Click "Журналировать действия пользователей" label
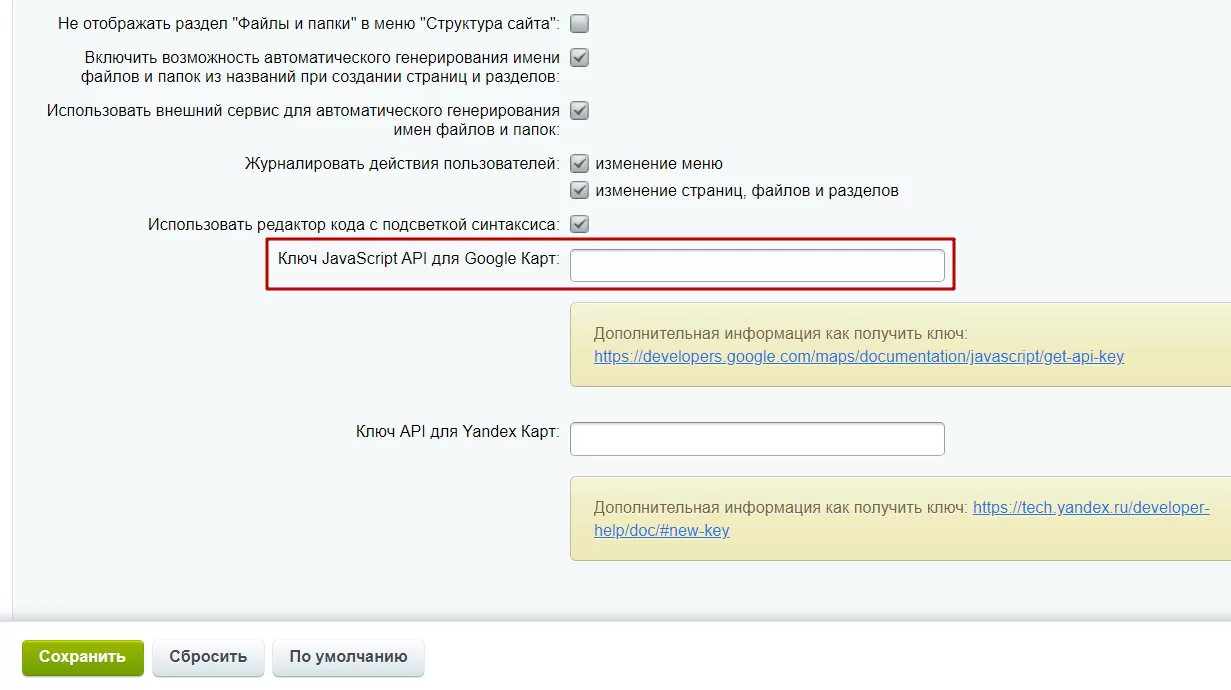1231x690 pixels. click(402, 163)
